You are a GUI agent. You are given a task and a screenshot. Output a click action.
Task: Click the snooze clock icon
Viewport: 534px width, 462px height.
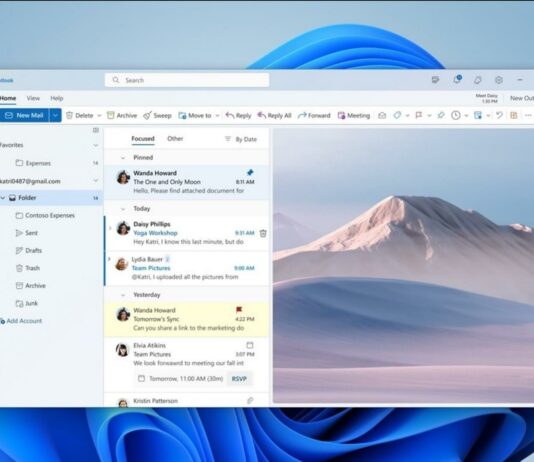[456, 115]
